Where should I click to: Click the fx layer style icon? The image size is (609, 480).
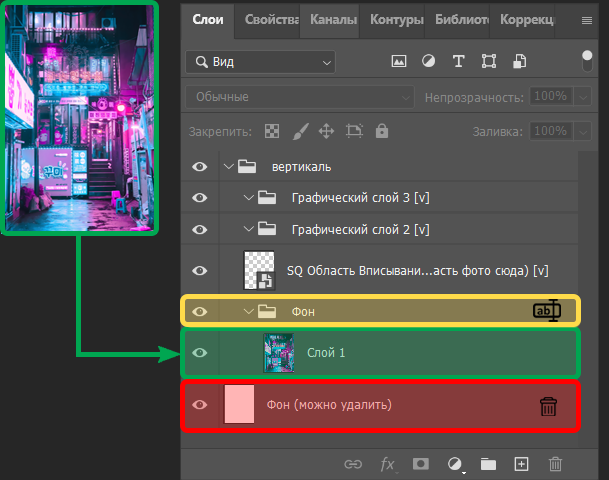[x=387, y=464]
